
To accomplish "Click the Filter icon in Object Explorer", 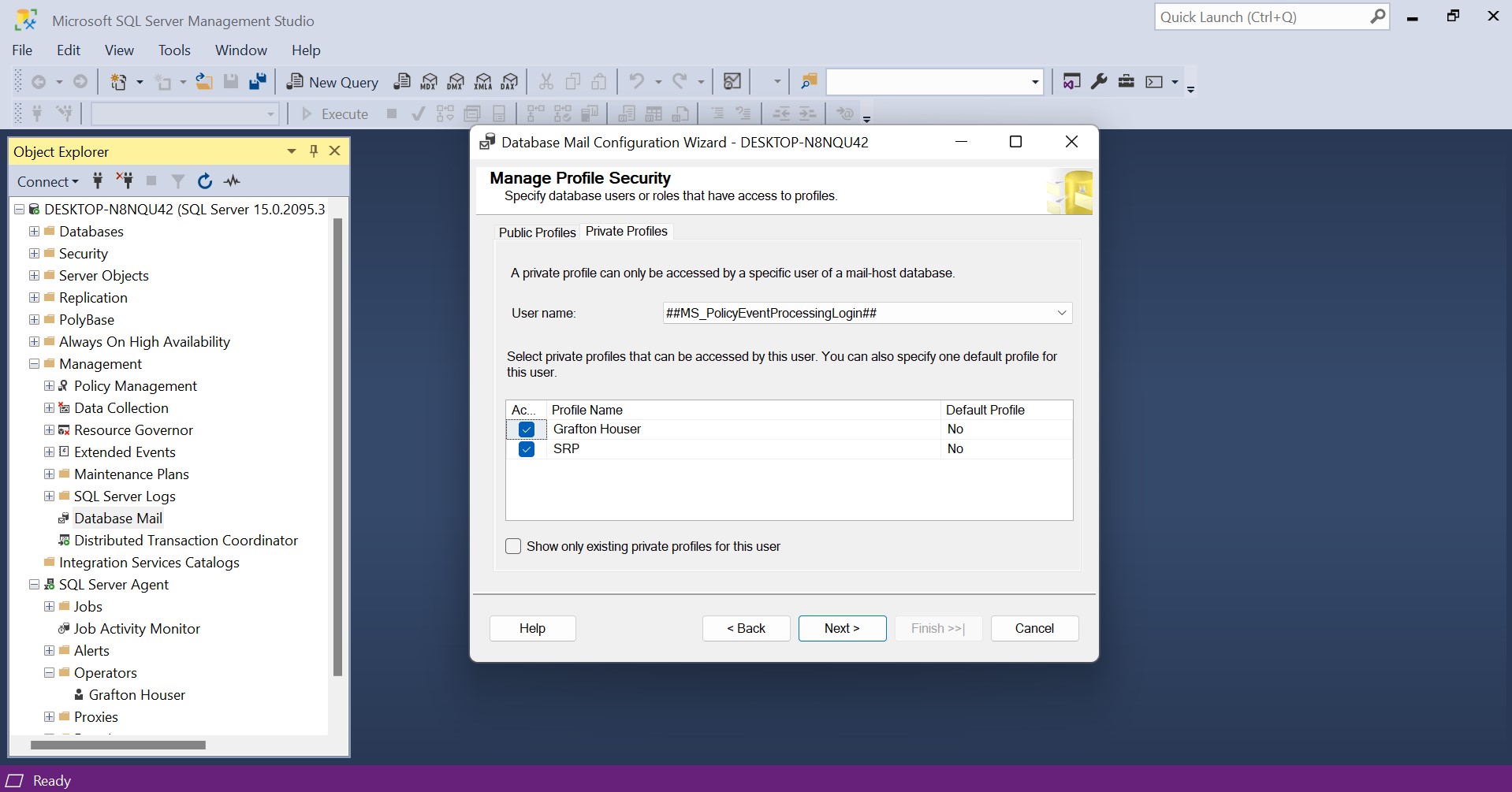I will (178, 181).
